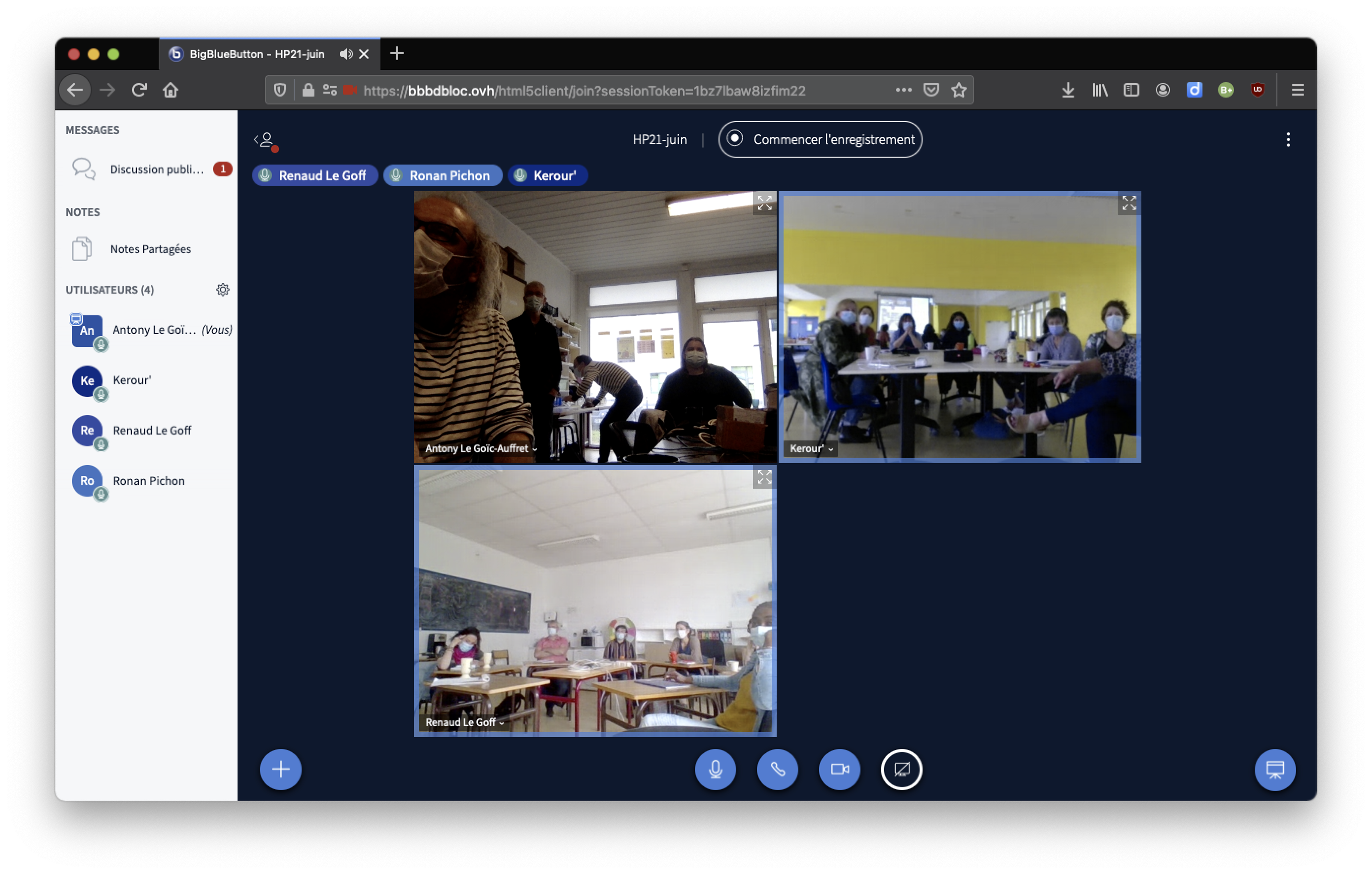Screen dimensions: 1372x874
Task: Go back using browser back arrow
Action: click(x=74, y=90)
